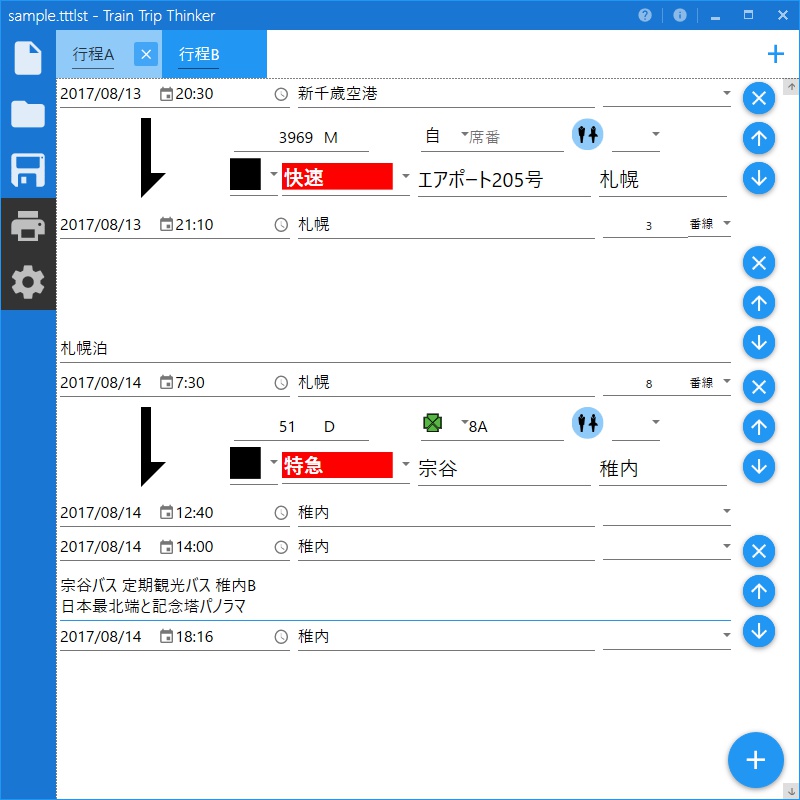Print the itinerary with printer icon
The image size is (800, 800).
point(28,226)
